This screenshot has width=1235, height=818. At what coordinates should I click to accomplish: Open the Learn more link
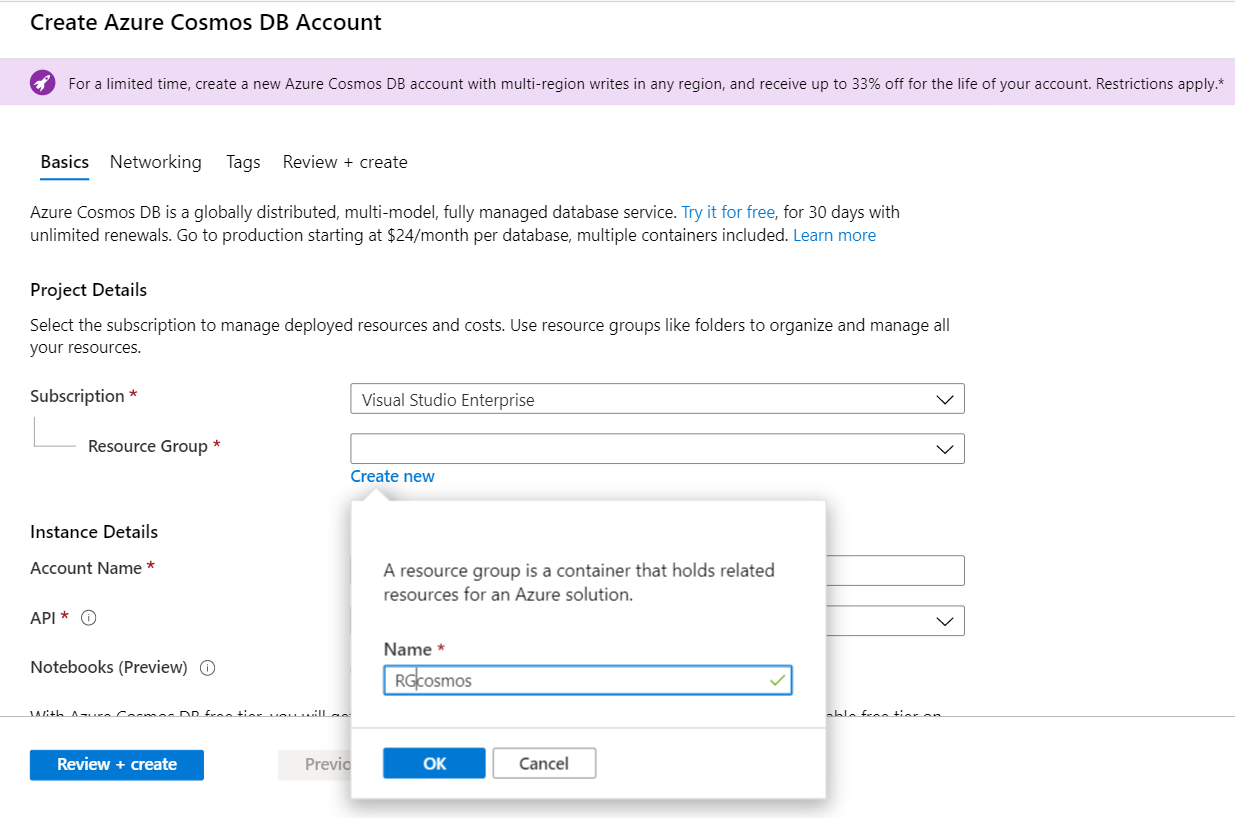coord(834,235)
